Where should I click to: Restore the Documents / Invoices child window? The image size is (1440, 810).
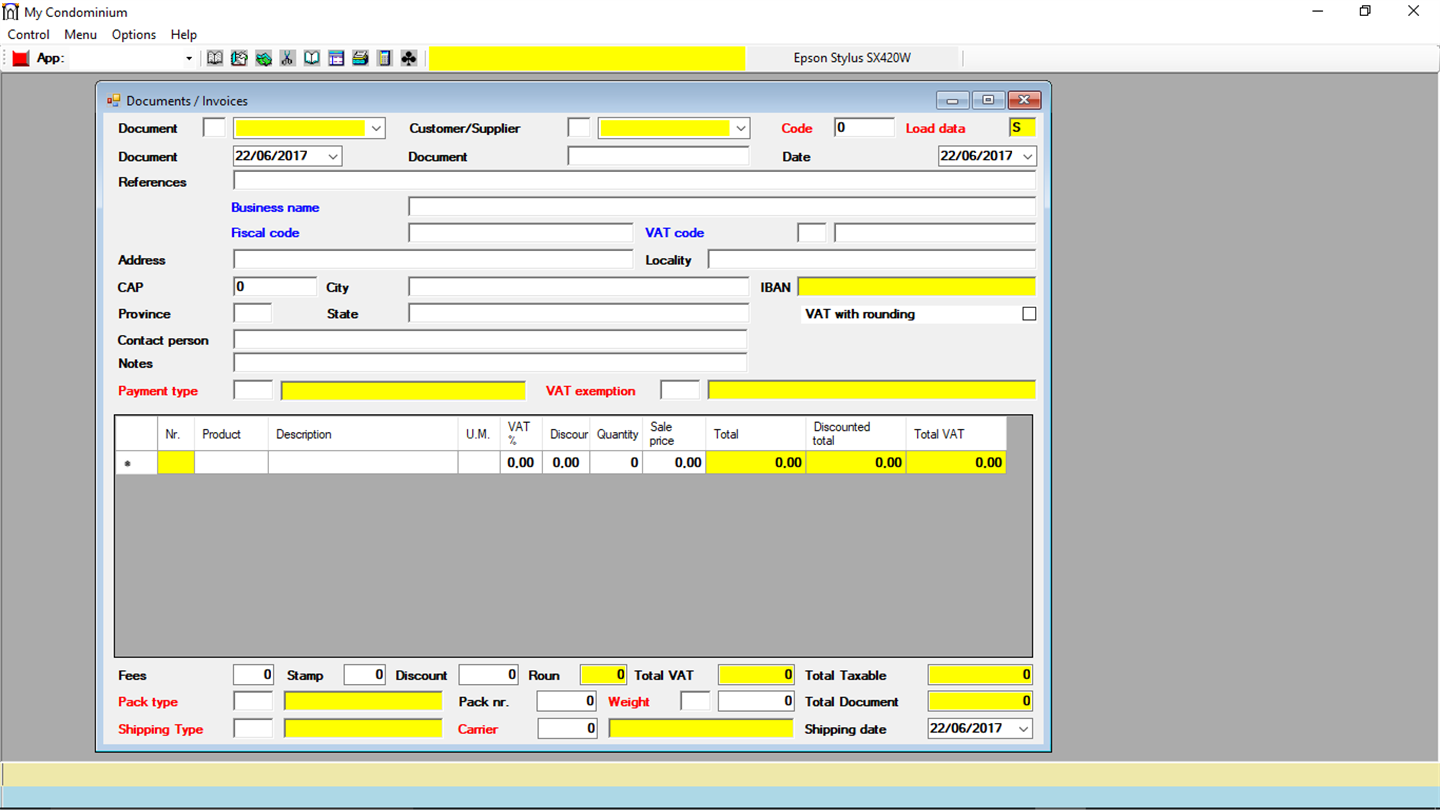click(988, 100)
